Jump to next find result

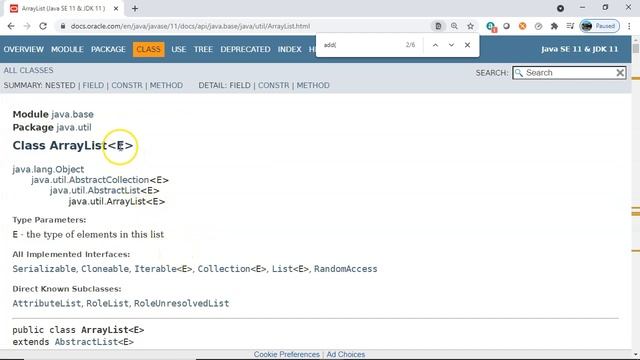[x=451, y=45]
